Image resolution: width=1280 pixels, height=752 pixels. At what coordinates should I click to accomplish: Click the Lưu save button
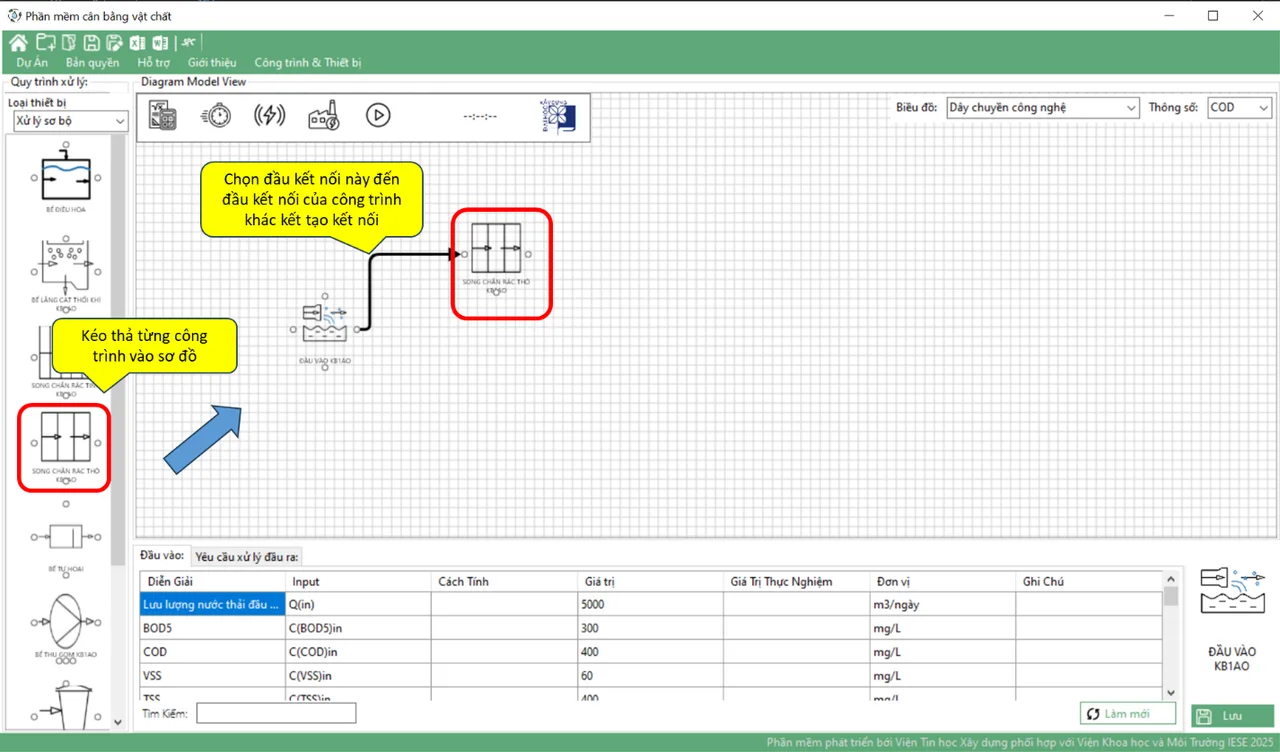coord(1232,716)
